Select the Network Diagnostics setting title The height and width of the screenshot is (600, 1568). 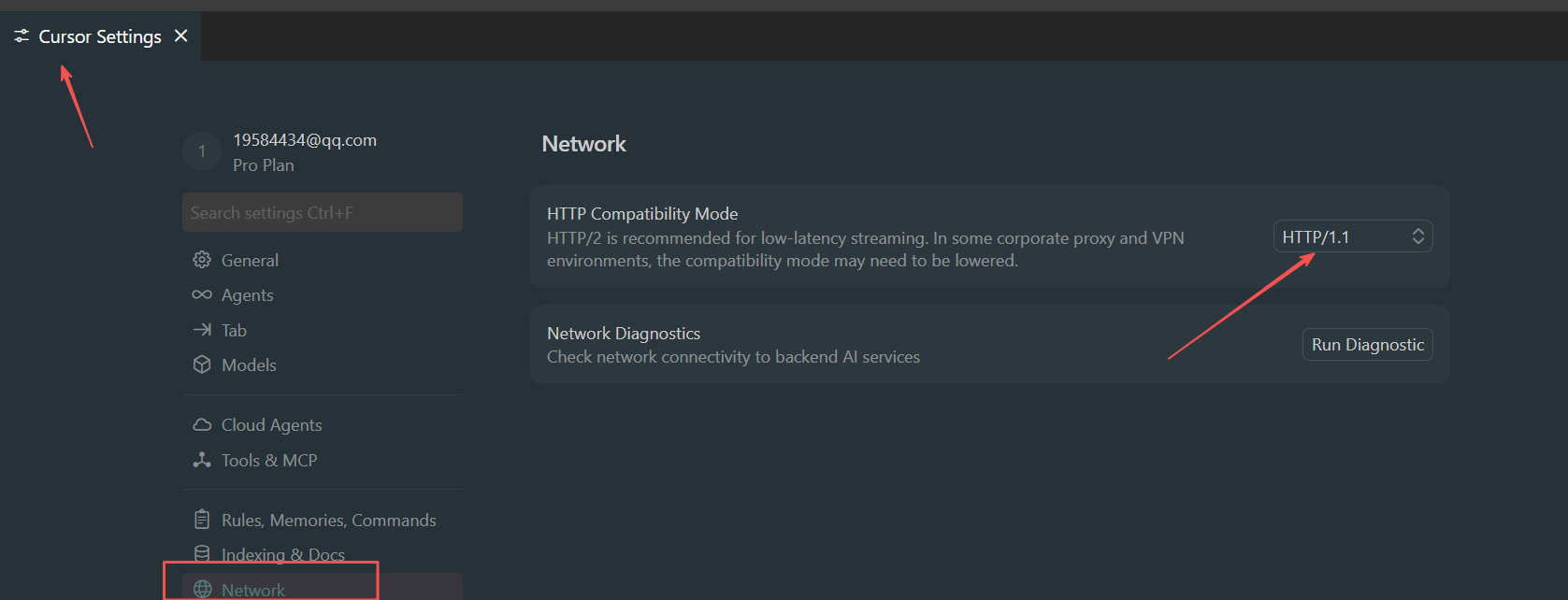coord(624,334)
